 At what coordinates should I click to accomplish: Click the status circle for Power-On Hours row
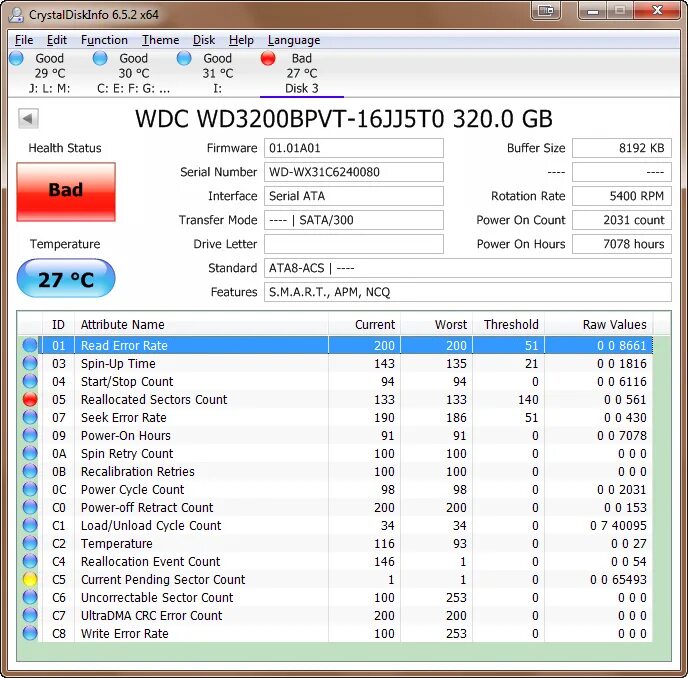pyautogui.click(x=30, y=435)
